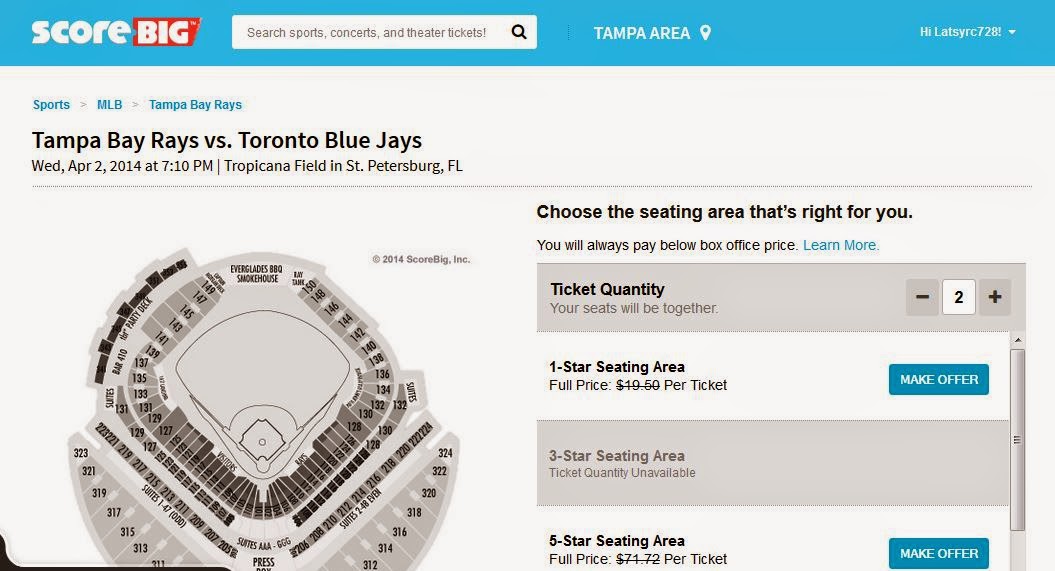Click in the ticket search field
Image resolution: width=1055 pixels, height=571 pixels.
[x=367, y=32]
